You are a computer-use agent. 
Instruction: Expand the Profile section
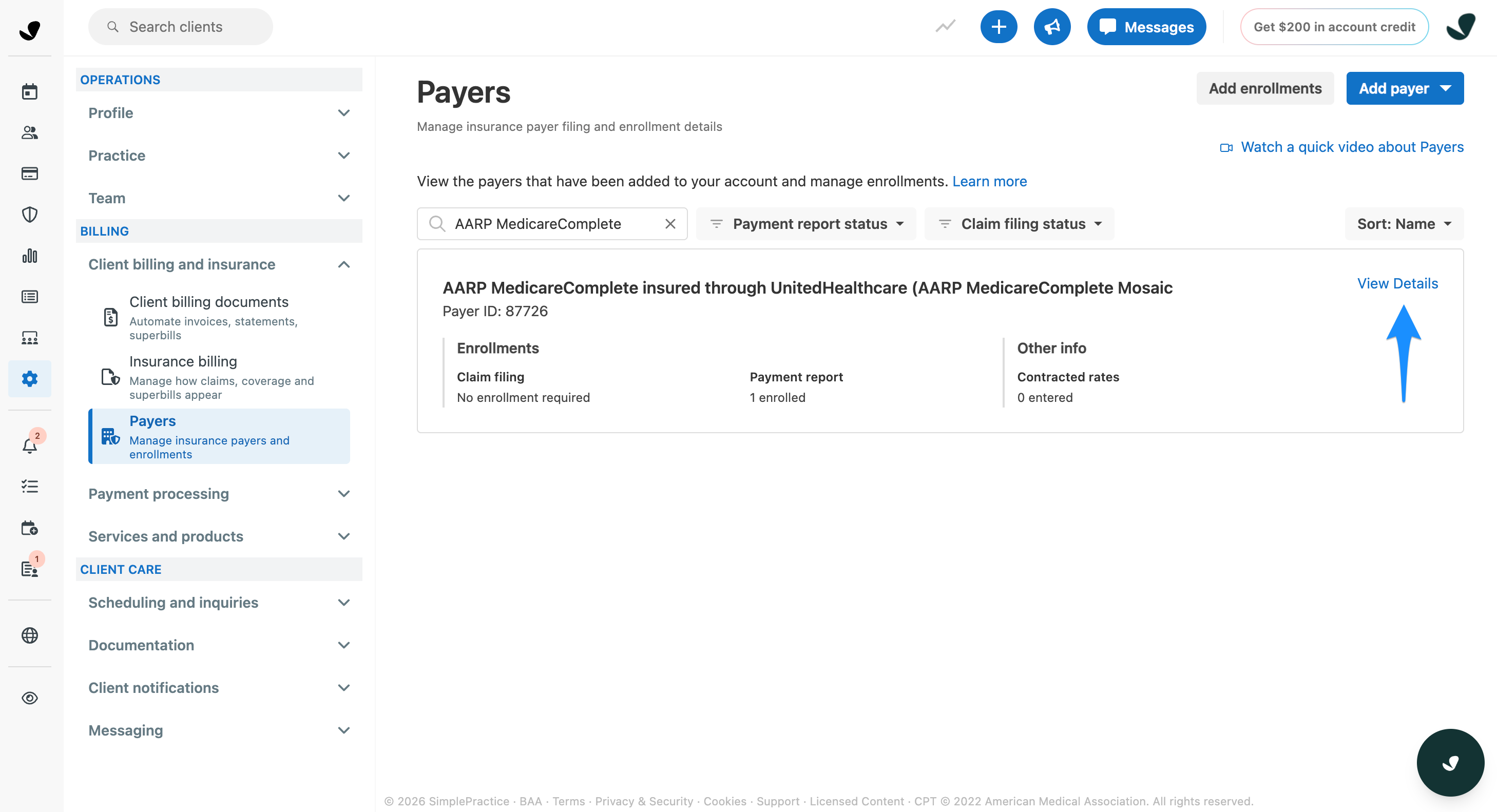pyautogui.click(x=219, y=113)
